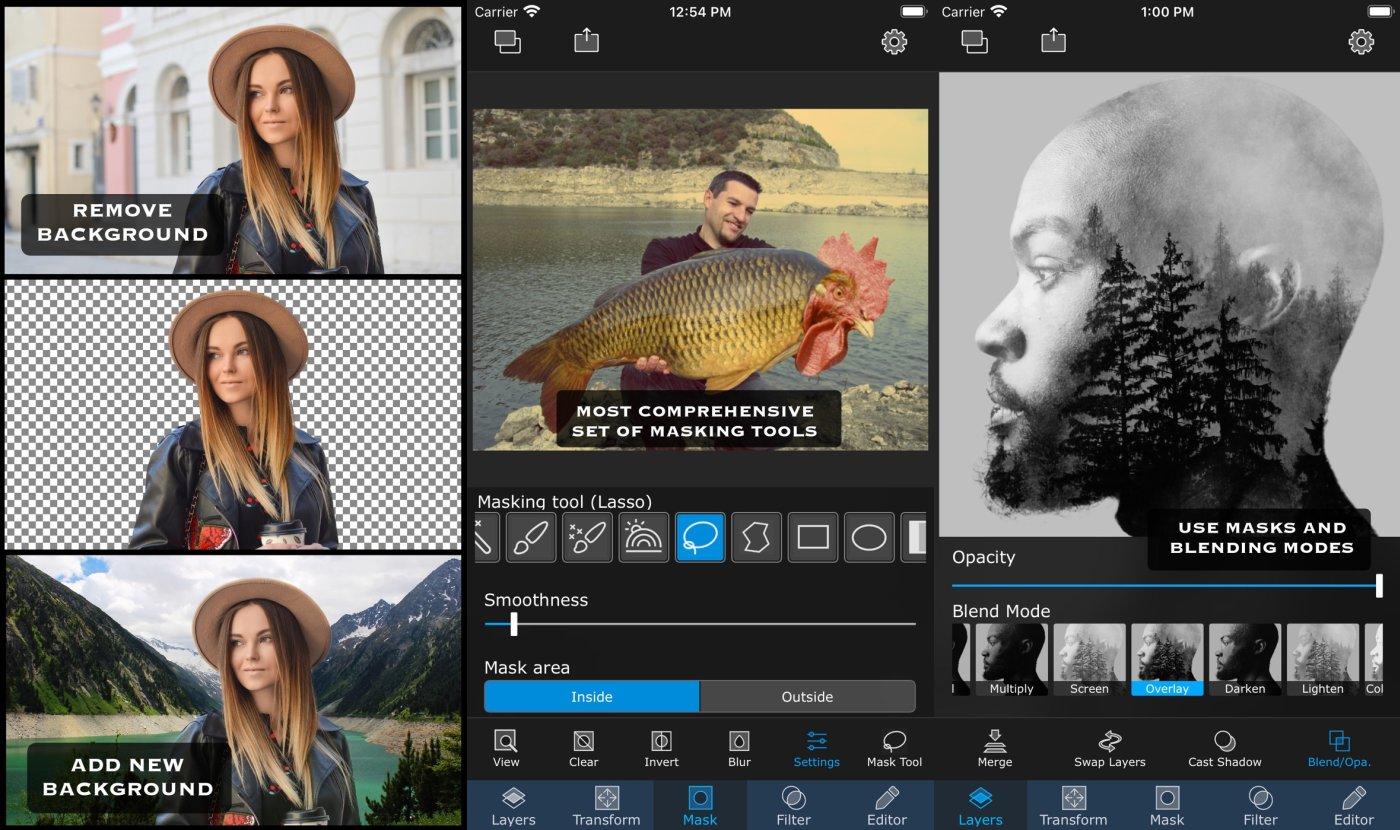Select the highlighted Lasso masking tool

(x=700, y=538)
